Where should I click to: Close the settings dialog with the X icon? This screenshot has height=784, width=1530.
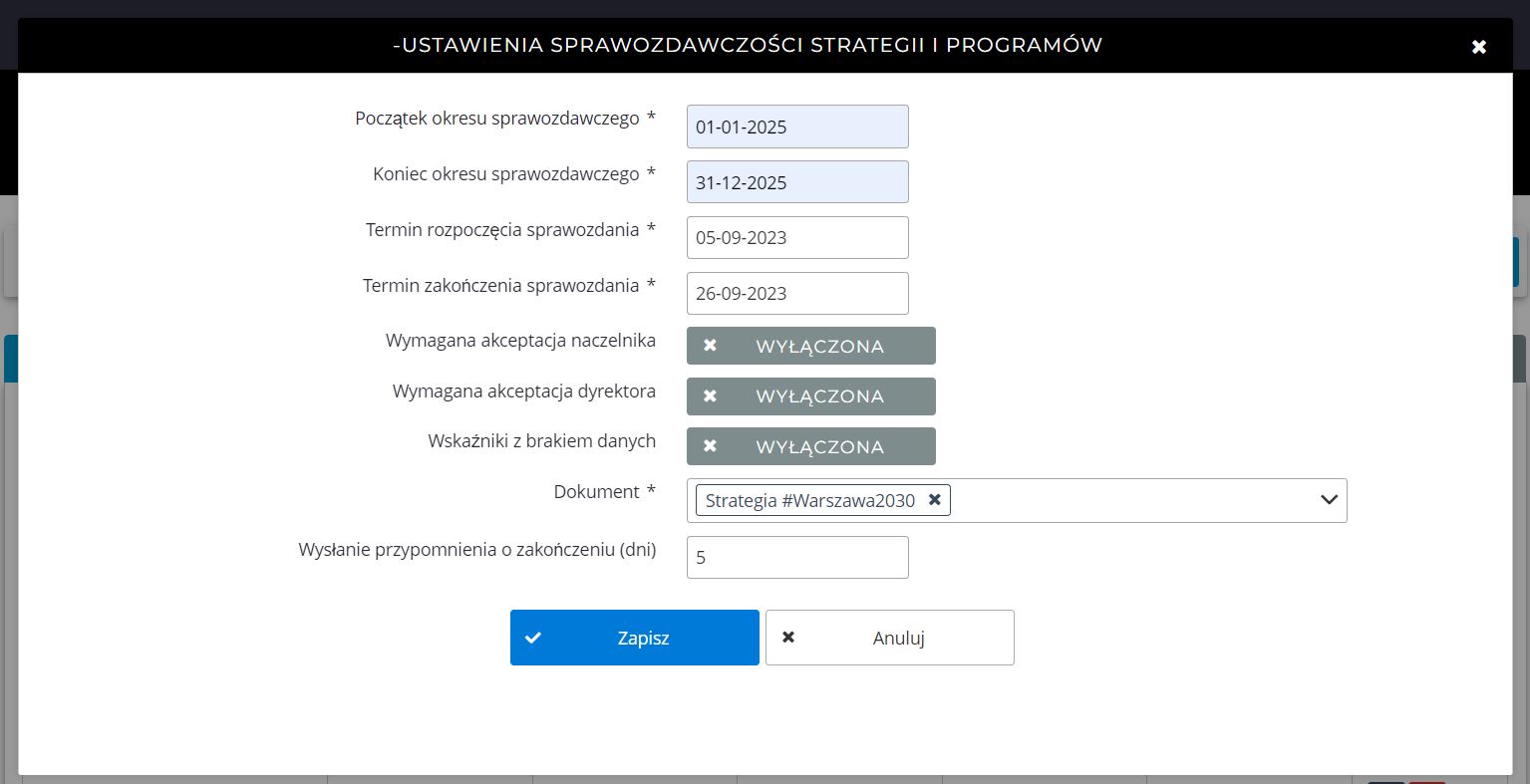point(1479,47)
